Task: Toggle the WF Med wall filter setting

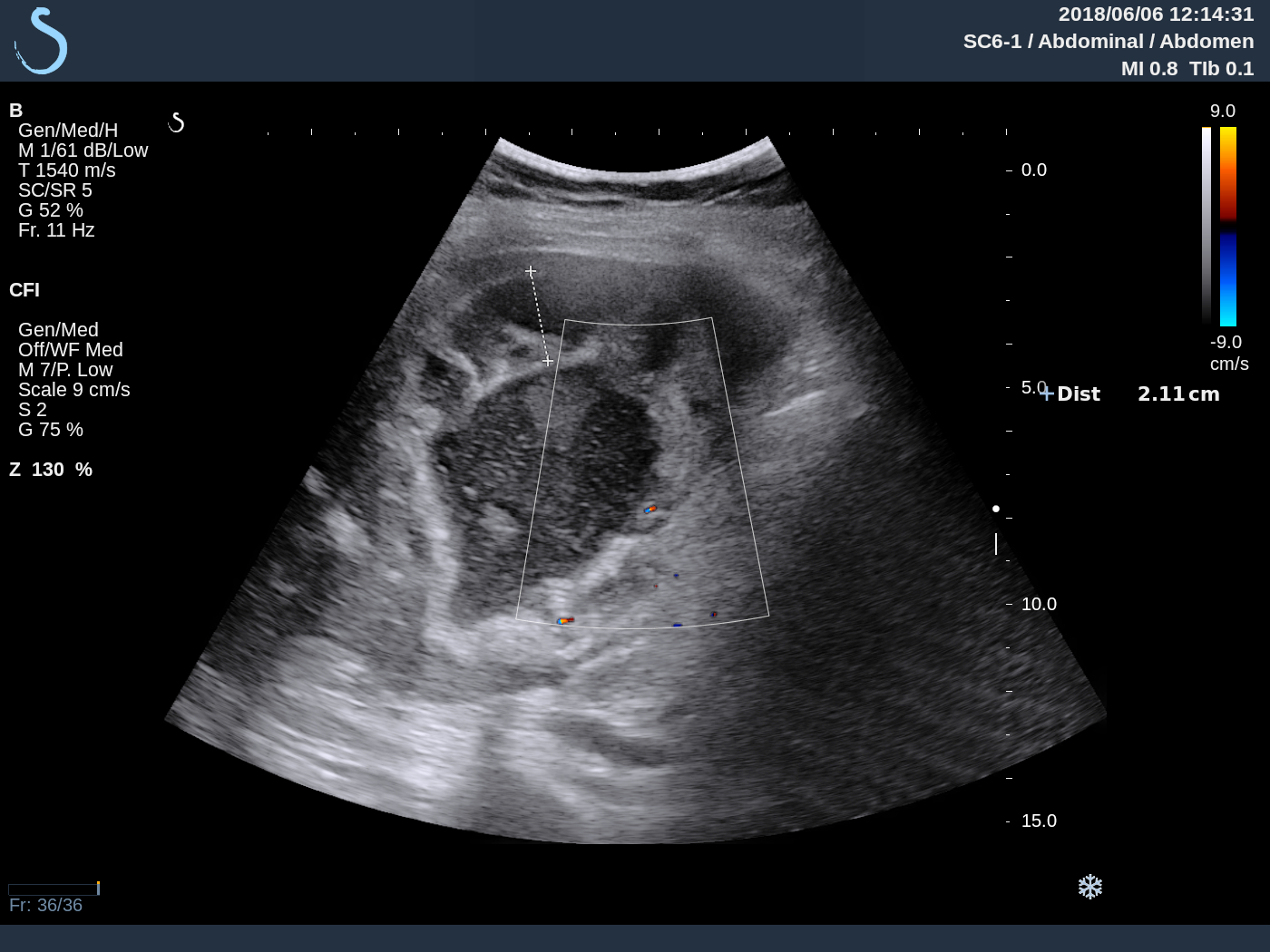Action: [71, 349]
